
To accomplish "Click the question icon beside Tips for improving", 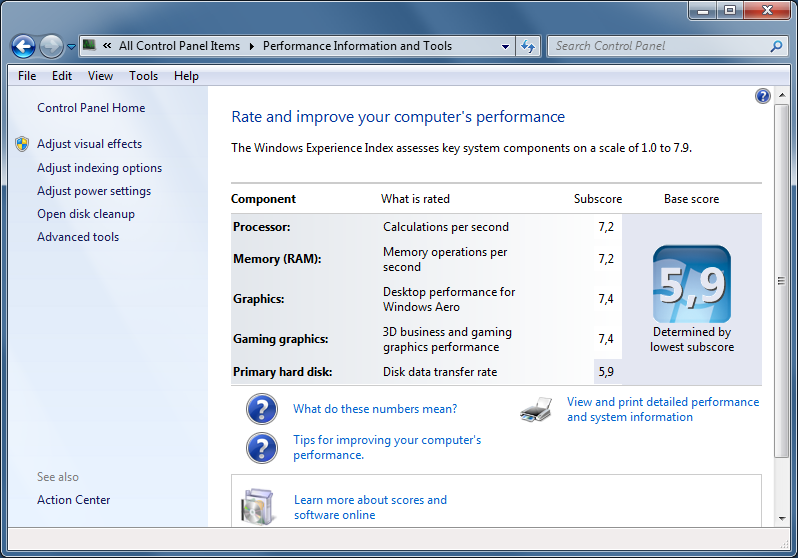I will (262, 448).
